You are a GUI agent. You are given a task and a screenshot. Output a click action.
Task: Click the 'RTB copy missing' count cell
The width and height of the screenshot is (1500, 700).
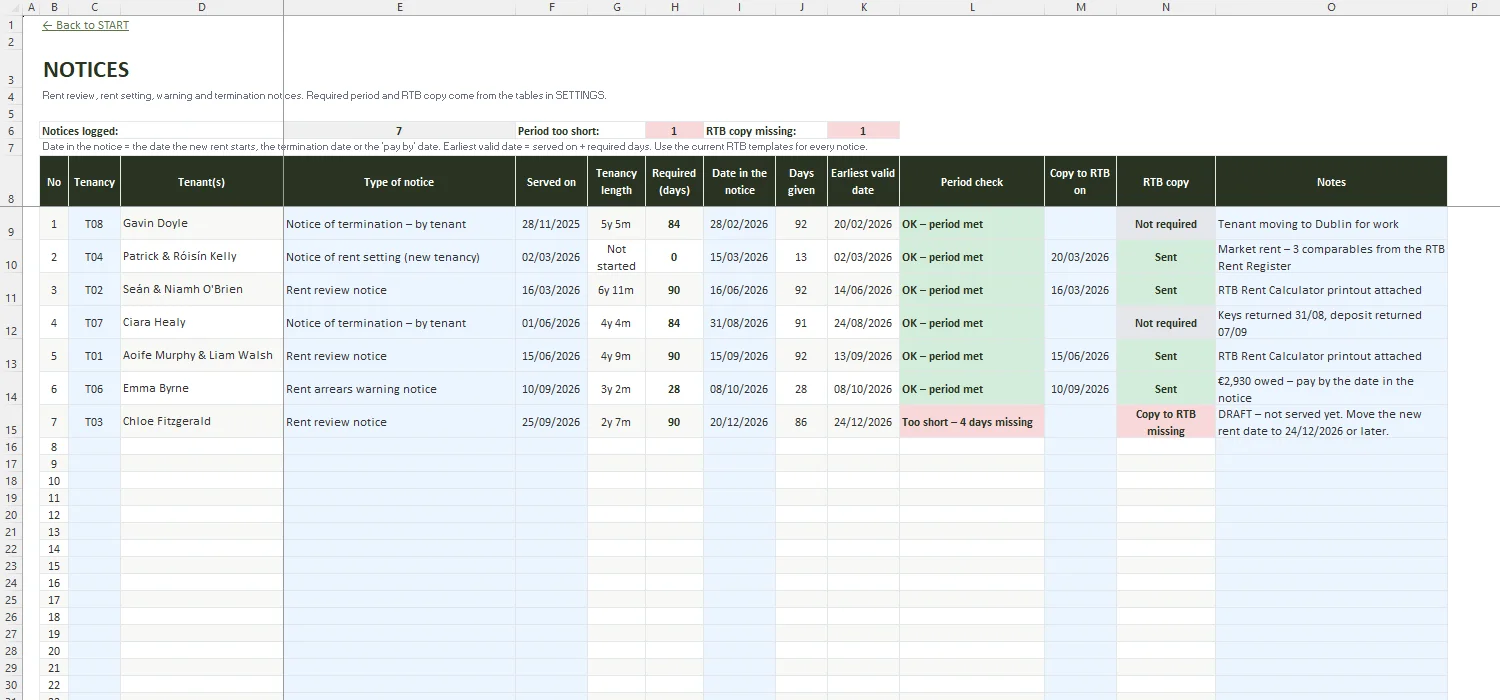863,131
